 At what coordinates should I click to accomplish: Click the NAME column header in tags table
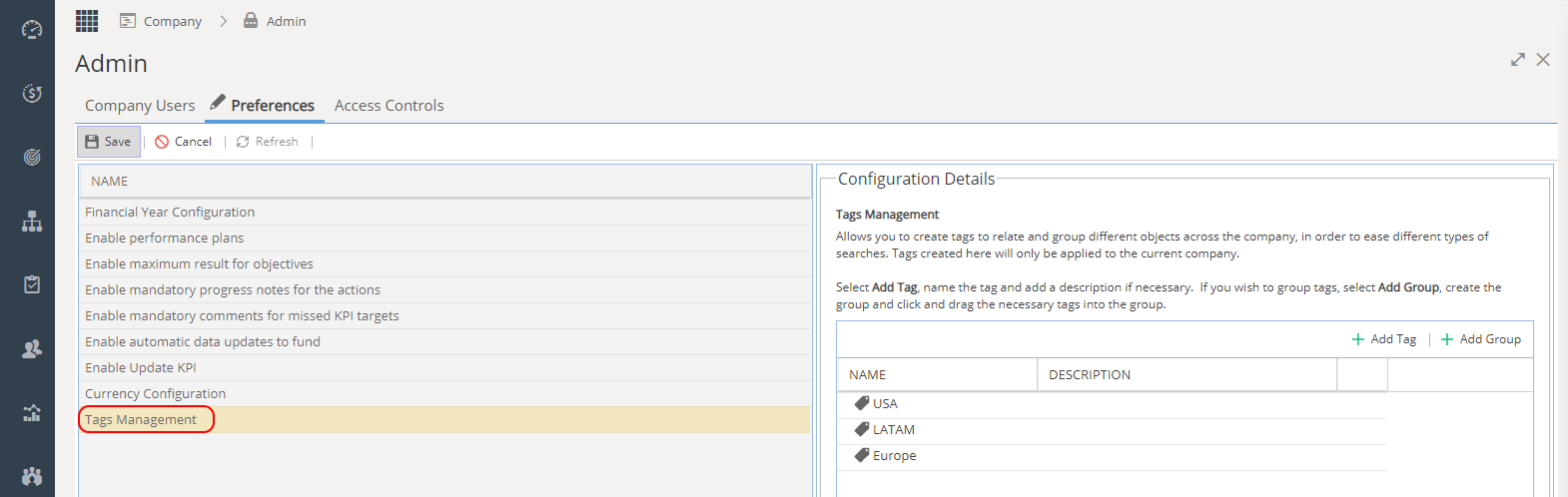point(937,375)
